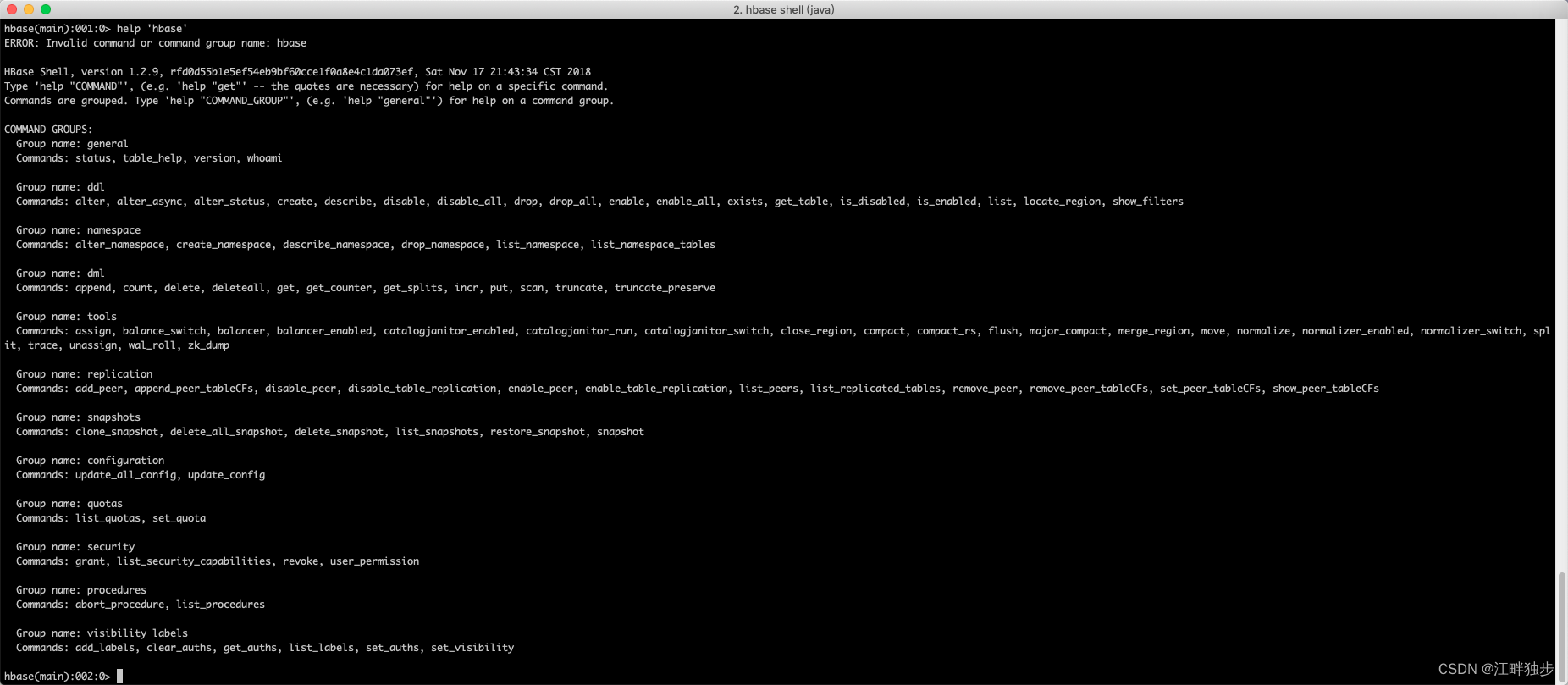The width and height of the screenshot is (1568, 685).
Task: Click the 'wal_roll' command text
Action: click(x=152, y=345)
